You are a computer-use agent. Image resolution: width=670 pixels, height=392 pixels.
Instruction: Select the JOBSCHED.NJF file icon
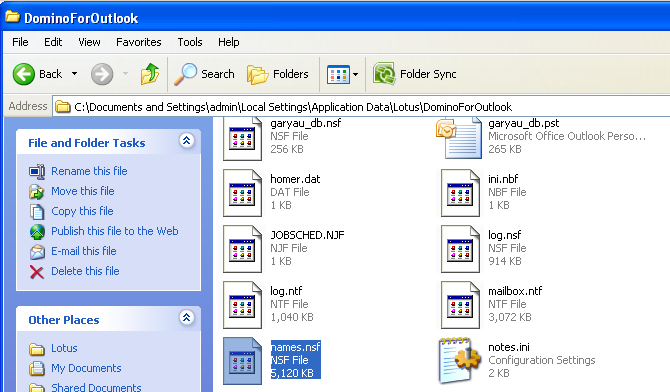click(242, 249)
